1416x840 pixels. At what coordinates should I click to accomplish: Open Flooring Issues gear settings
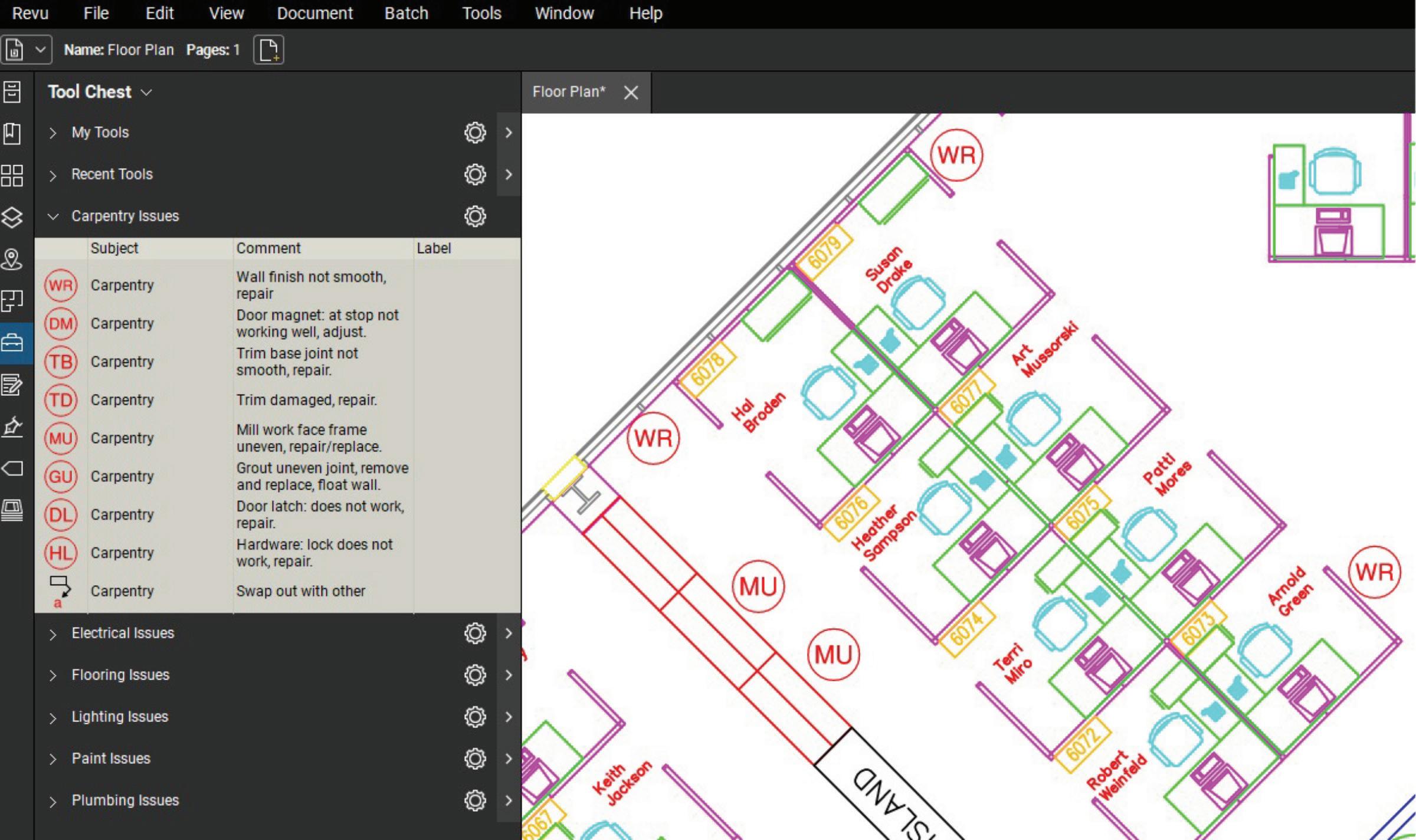point(475,675)
